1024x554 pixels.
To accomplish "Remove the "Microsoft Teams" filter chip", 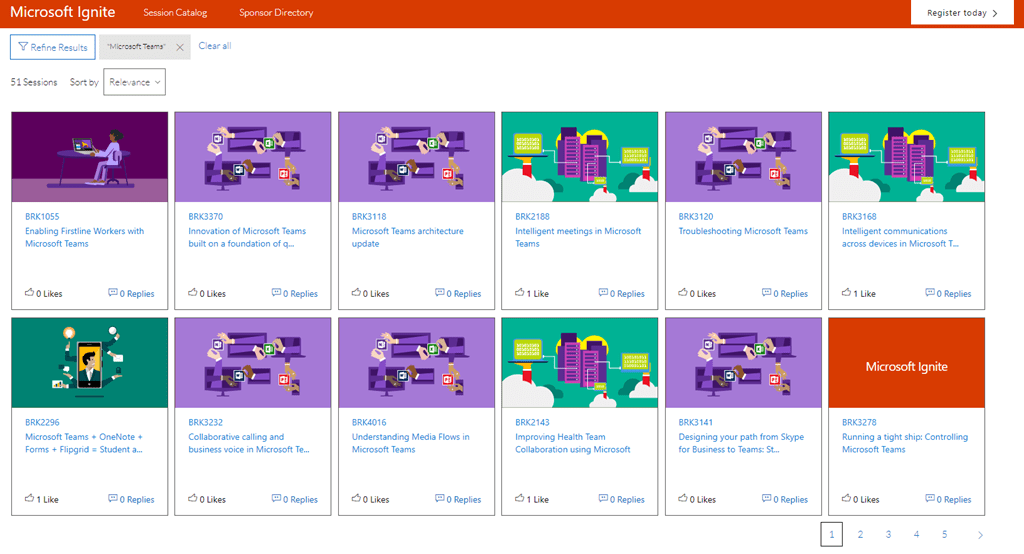I will [180, 47].
